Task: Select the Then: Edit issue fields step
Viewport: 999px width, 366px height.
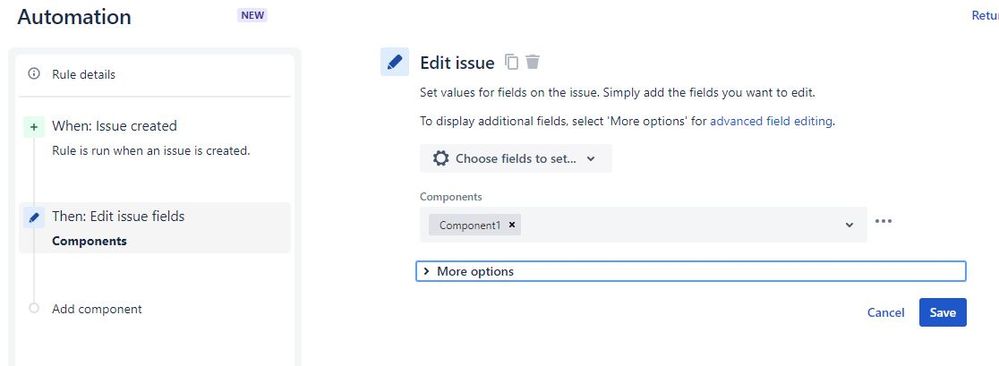Action: pyautogui.click(x=155, y=228)
